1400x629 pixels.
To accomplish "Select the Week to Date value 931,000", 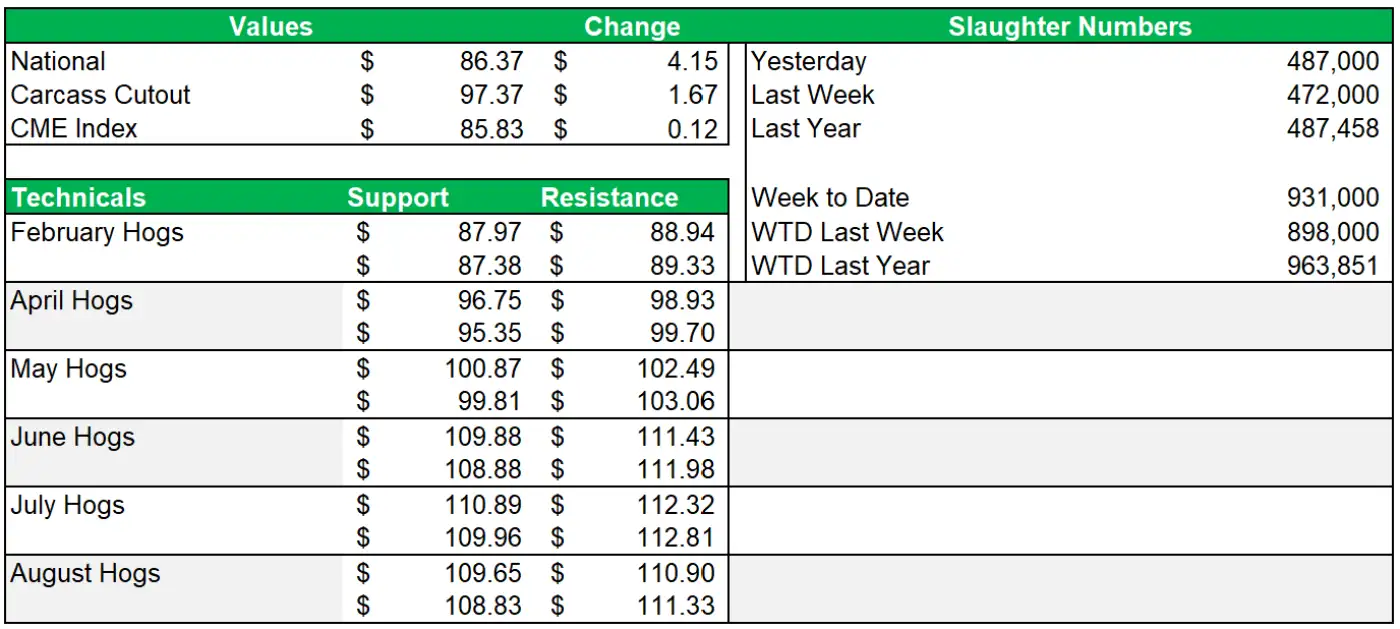I will (1332, 198).
